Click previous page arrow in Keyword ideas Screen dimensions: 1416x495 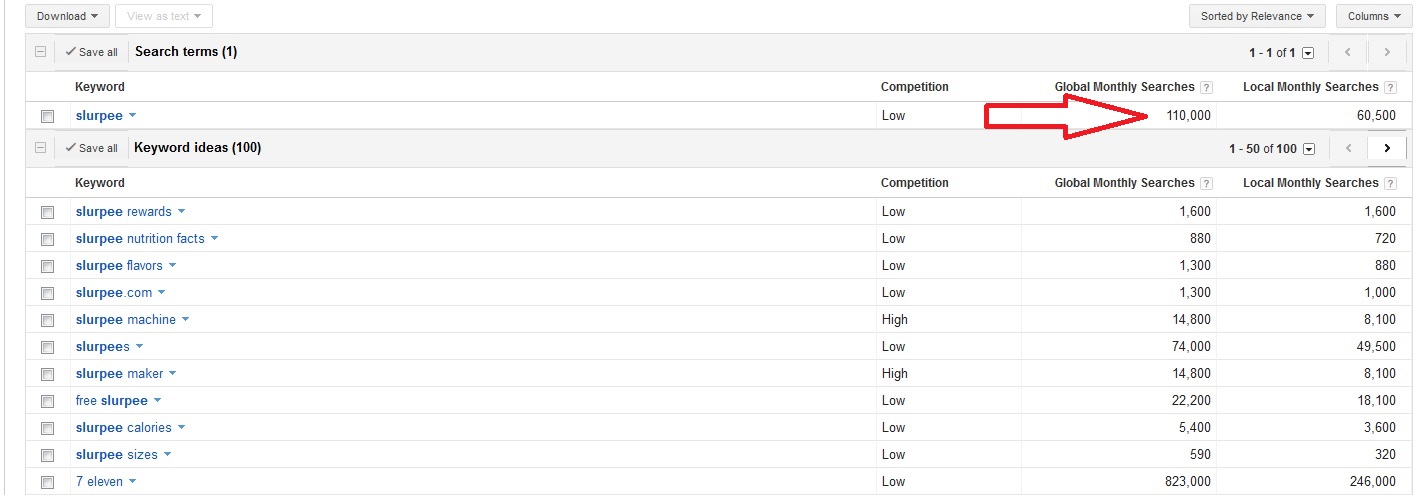click(1348, 148)
